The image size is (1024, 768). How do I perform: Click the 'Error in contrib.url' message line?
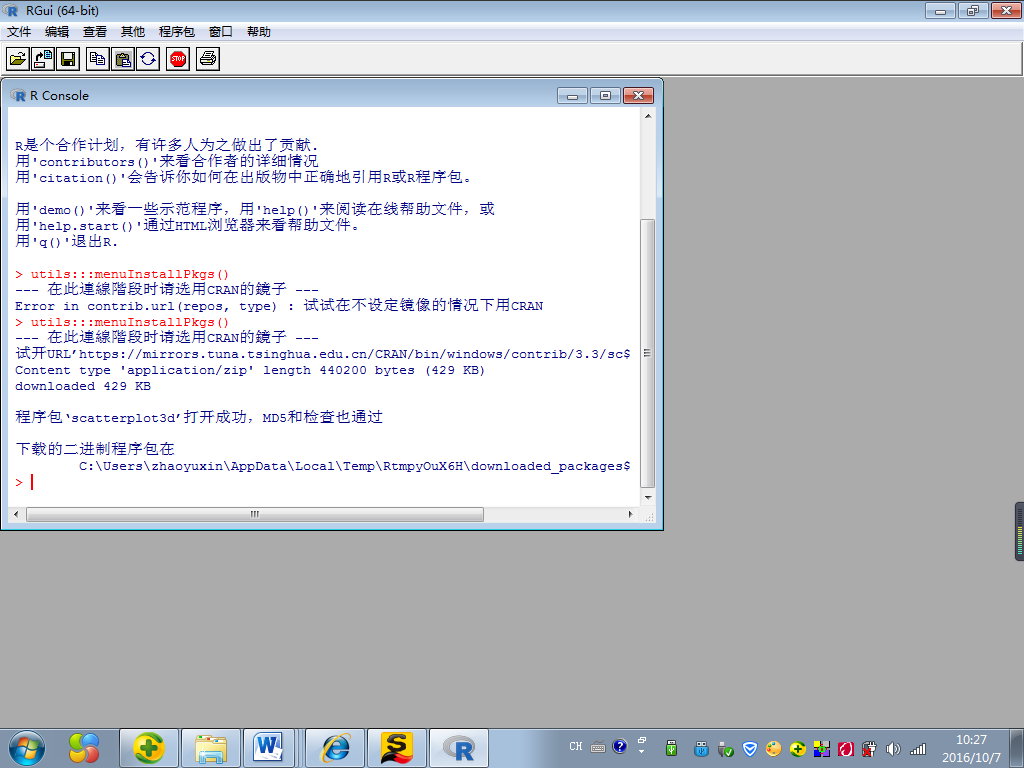(279, 306)
